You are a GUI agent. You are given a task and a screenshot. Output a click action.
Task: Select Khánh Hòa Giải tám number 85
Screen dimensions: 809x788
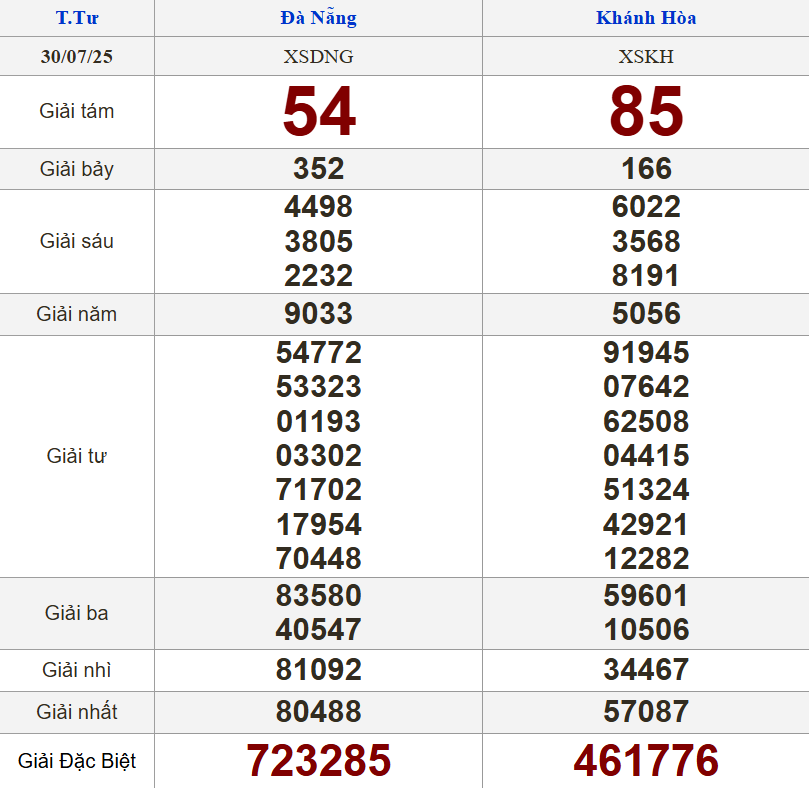(646, 111)
